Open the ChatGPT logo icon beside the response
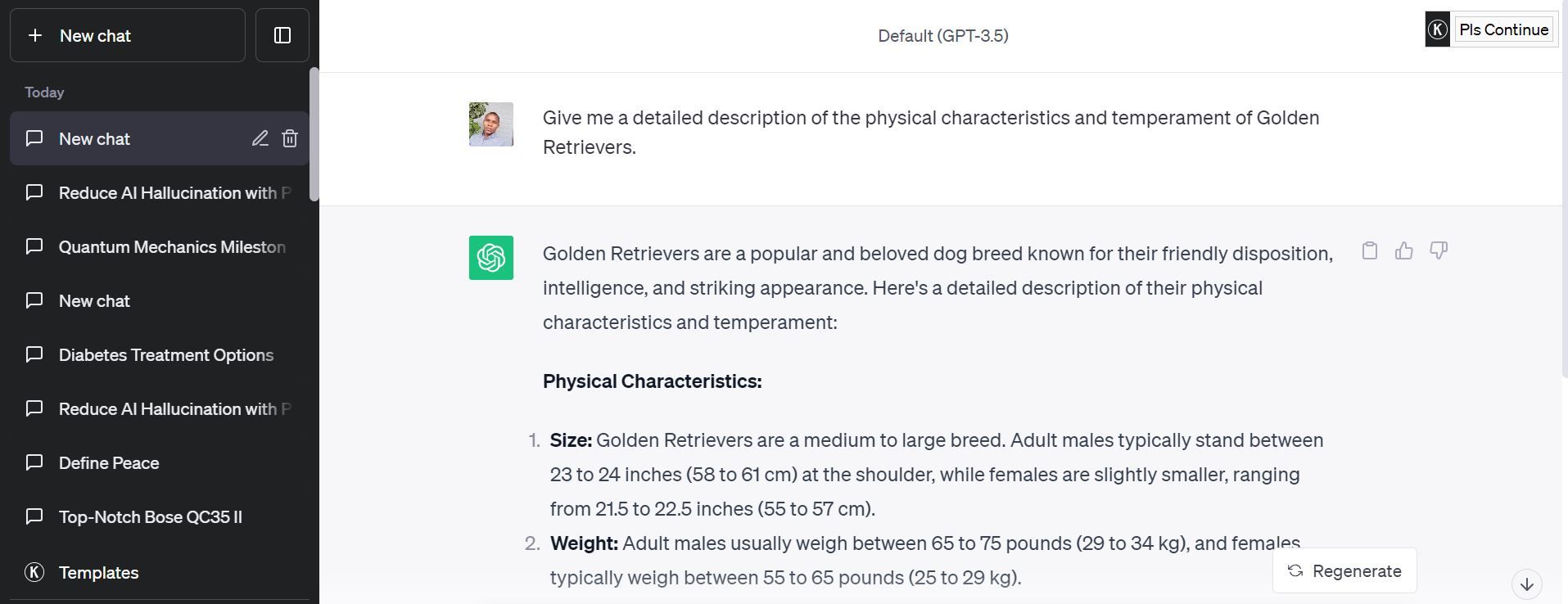 pos(490,258)
